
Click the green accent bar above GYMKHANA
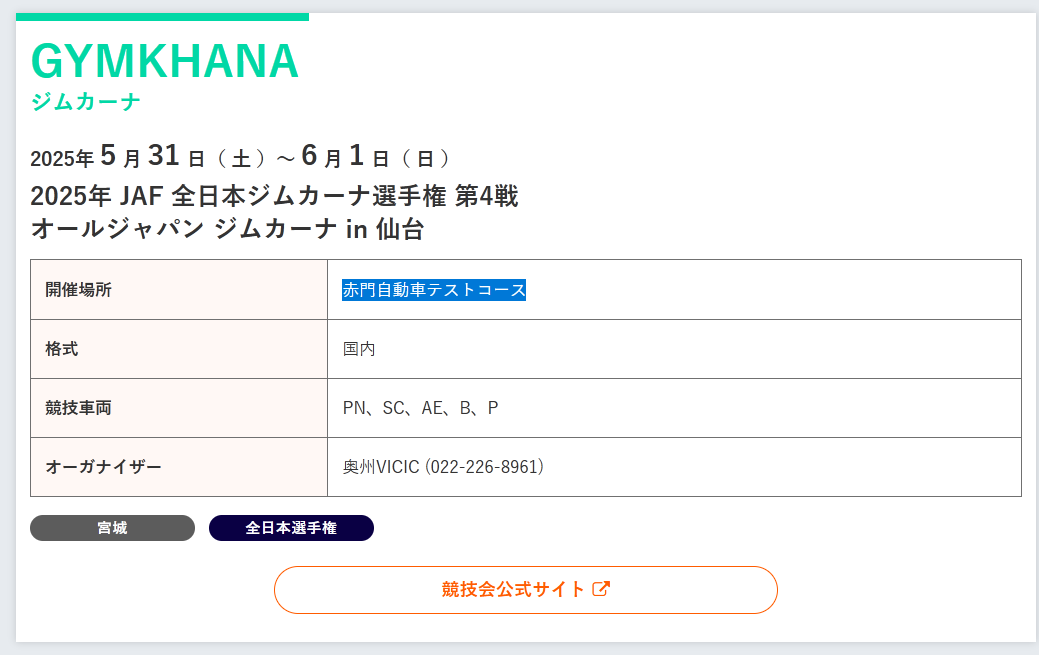pyautogui.click(x=162, y=17)
